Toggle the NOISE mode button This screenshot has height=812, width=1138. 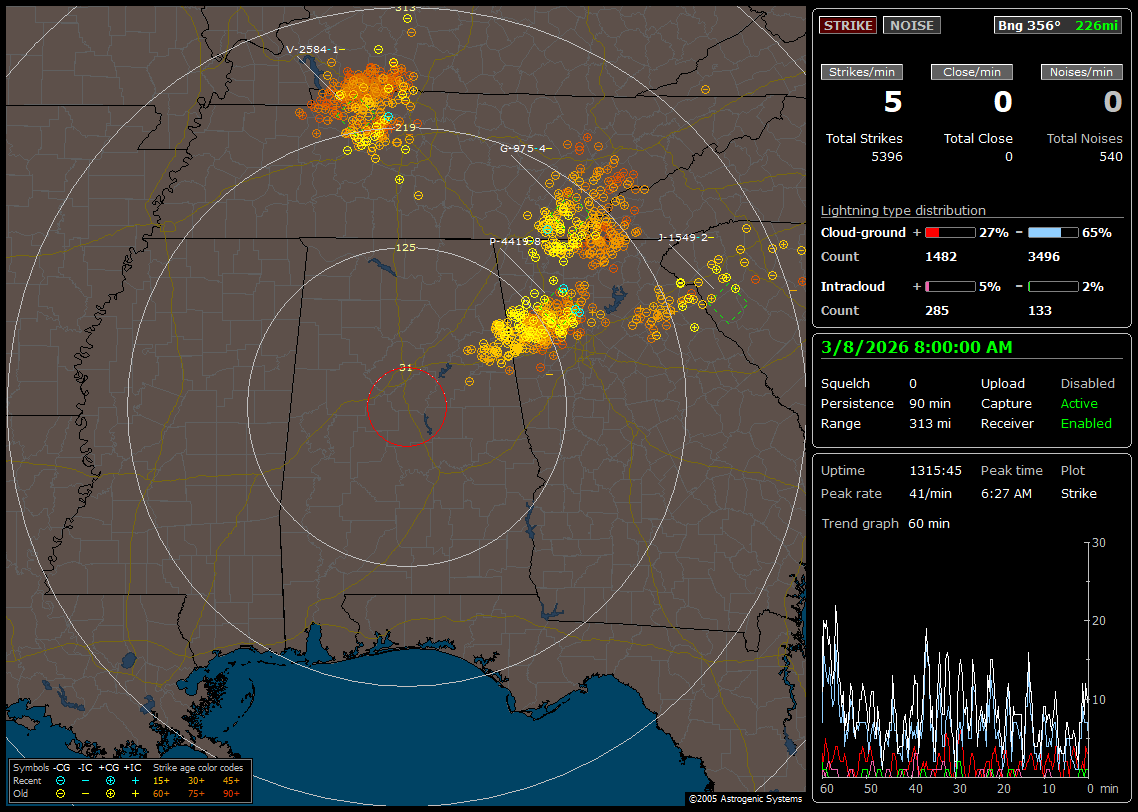[x=911, y=25]
